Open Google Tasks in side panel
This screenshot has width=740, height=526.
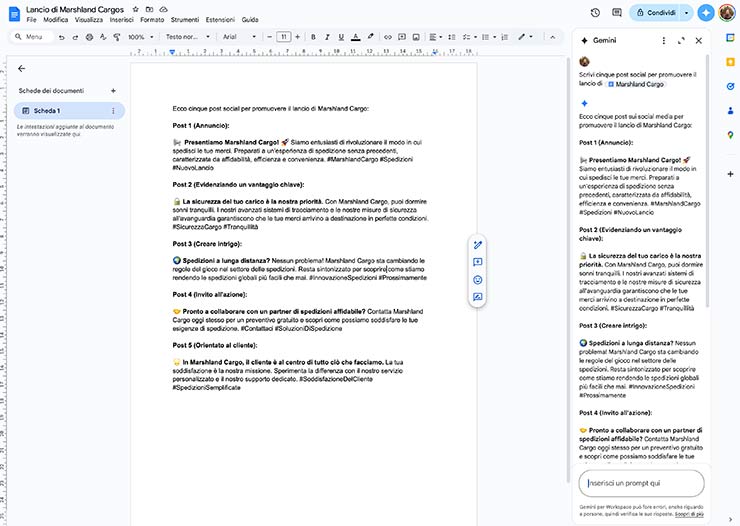click(x=730, y=86)
